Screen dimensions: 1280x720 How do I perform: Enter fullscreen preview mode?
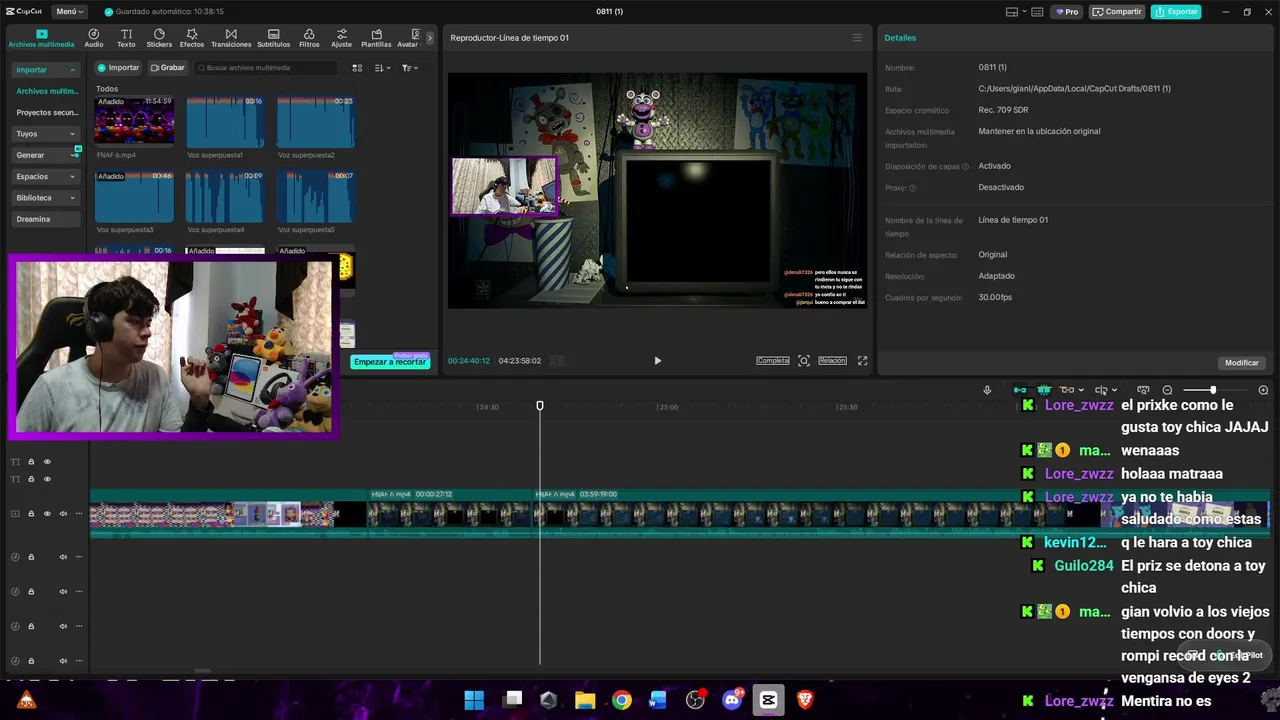click(x=862, y=361)
